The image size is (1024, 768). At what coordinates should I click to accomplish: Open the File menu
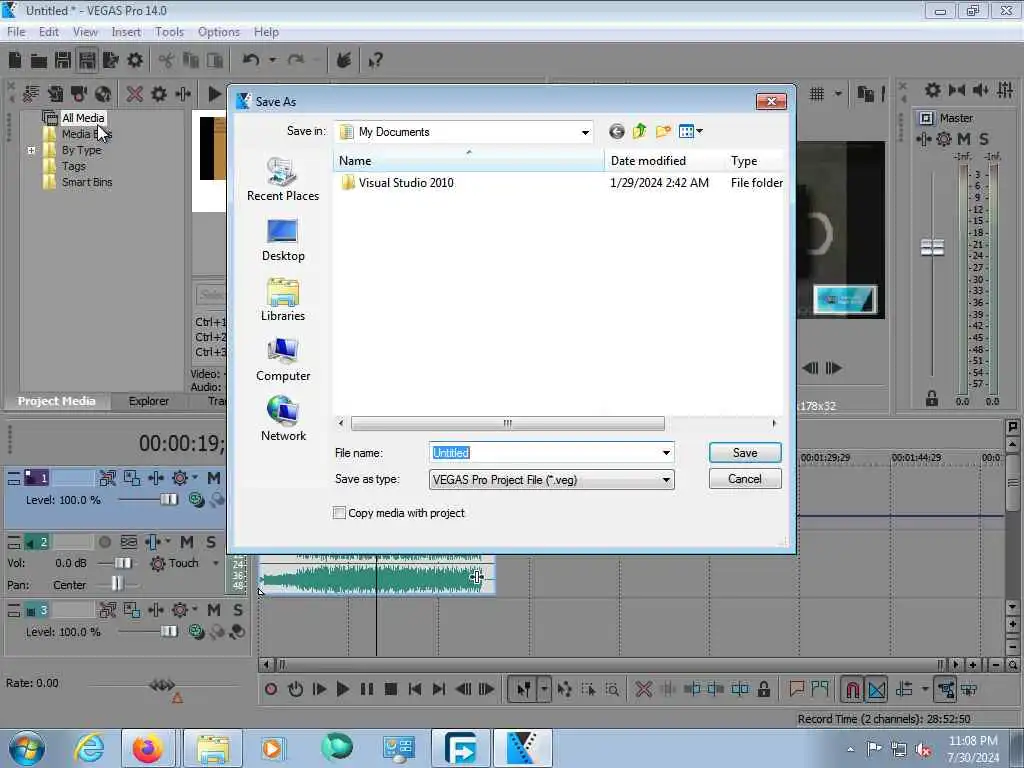point(16,32)
